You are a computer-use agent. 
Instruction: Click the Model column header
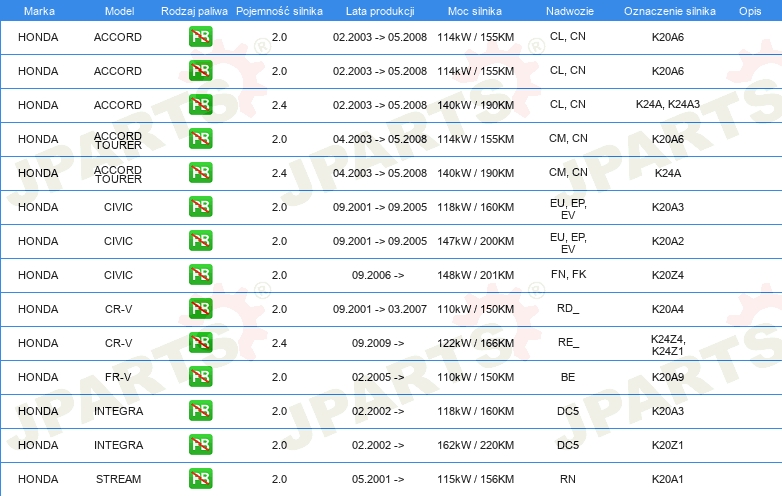point(119,11)
